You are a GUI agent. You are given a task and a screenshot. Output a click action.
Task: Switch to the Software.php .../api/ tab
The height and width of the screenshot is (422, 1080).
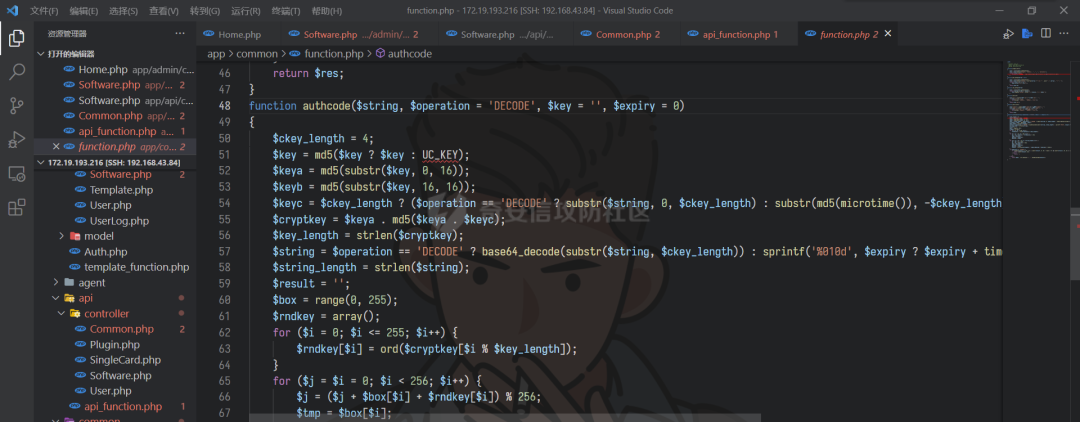(x=508, y=34)
